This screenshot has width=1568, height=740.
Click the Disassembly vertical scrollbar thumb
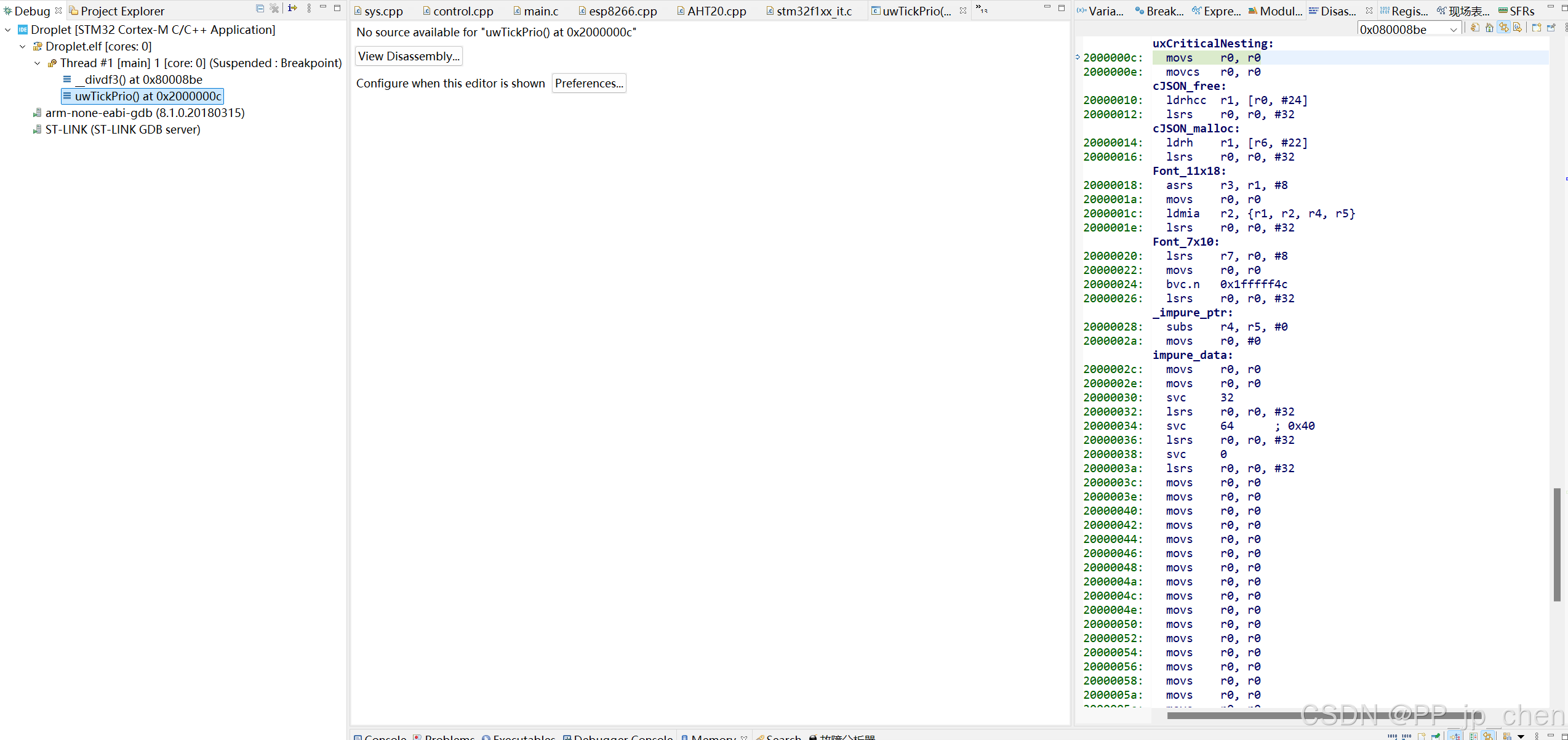click(1557, 544)
